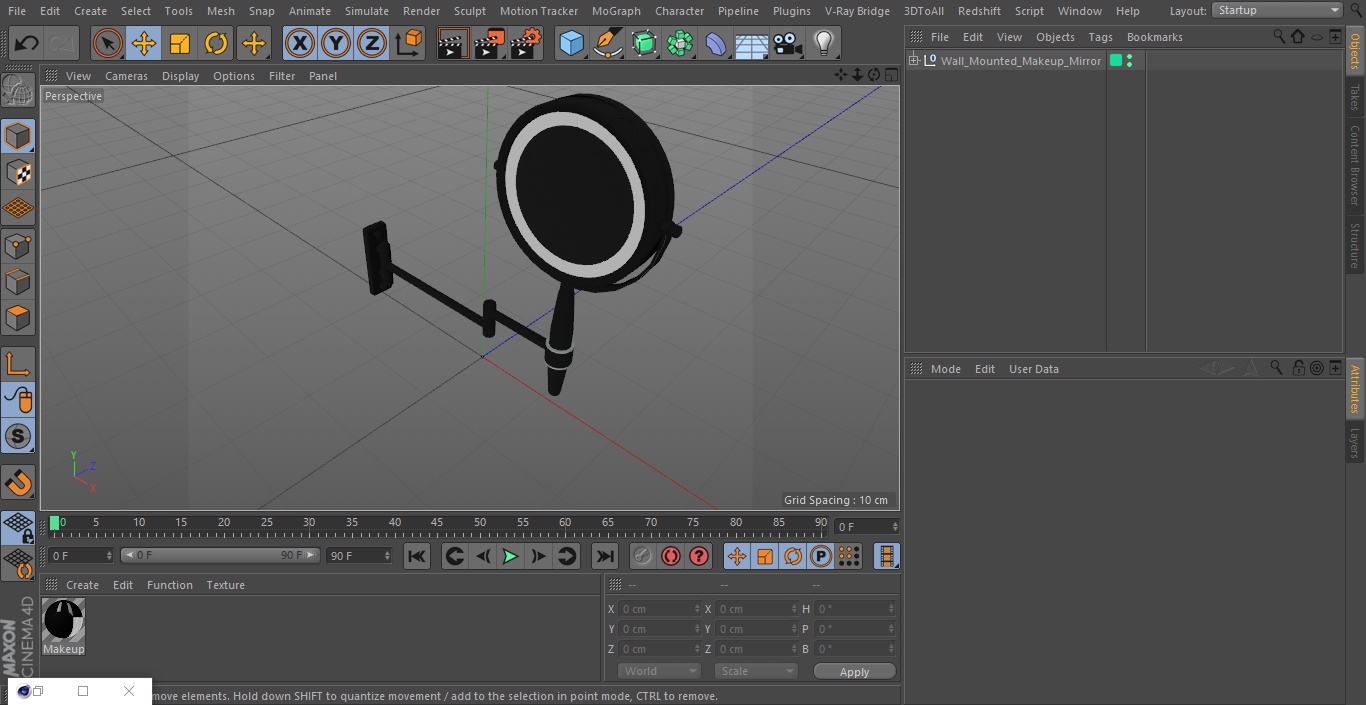Open Scale size mode dropdown
This screenshot has width=1366, height=705.
756,671
